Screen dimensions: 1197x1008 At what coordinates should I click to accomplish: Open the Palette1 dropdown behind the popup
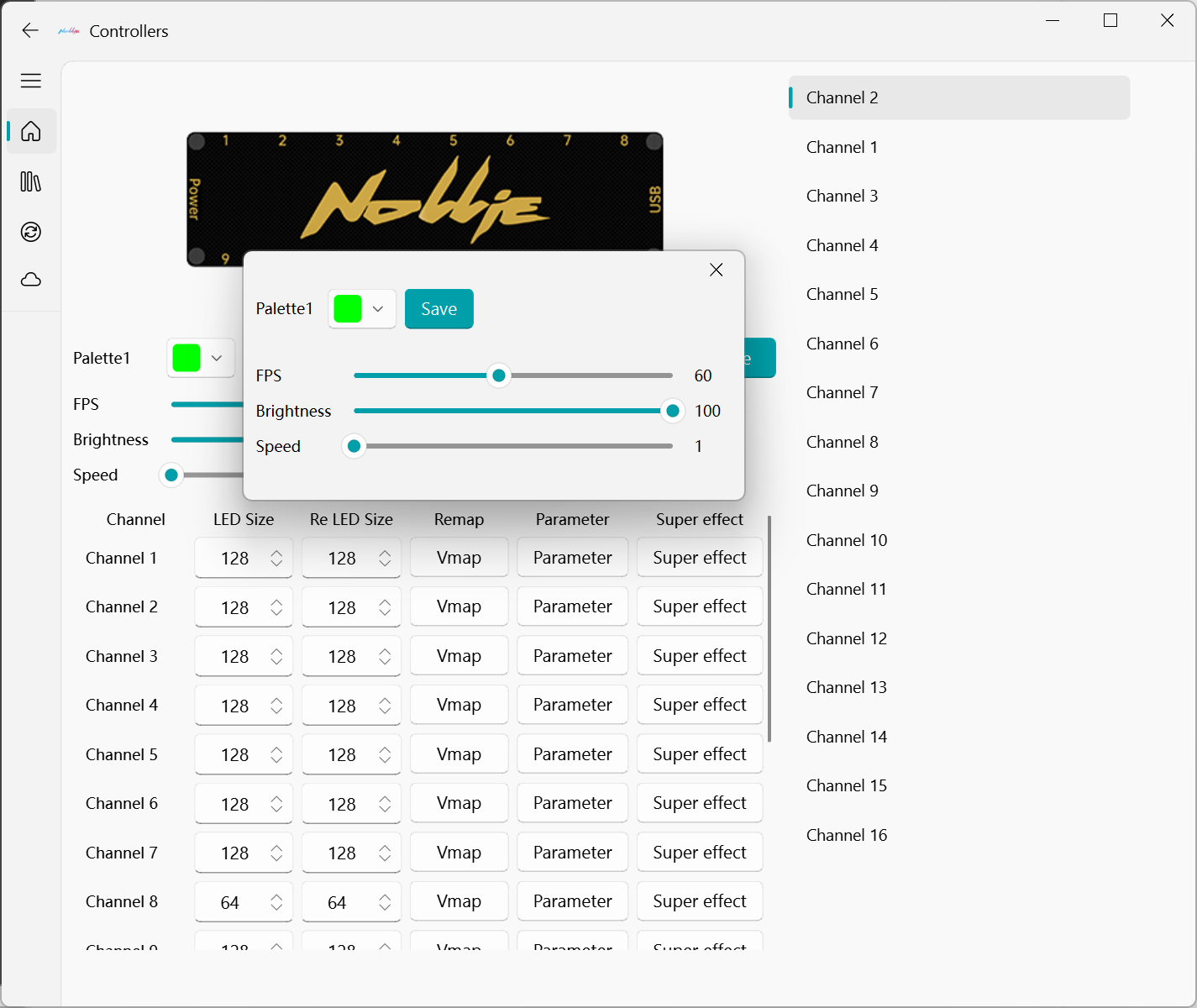pos(217,358)
